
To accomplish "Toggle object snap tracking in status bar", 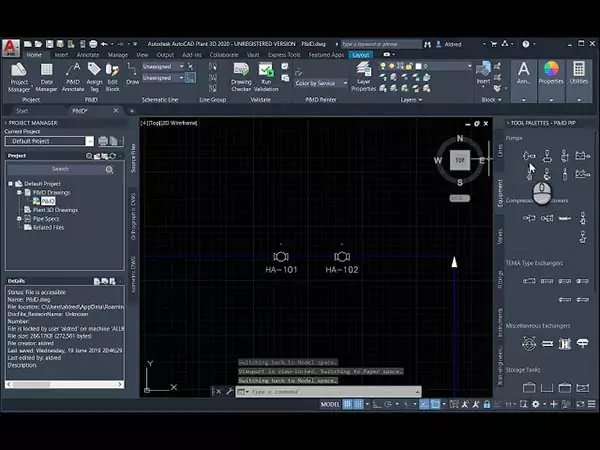I will click(424, 404).
